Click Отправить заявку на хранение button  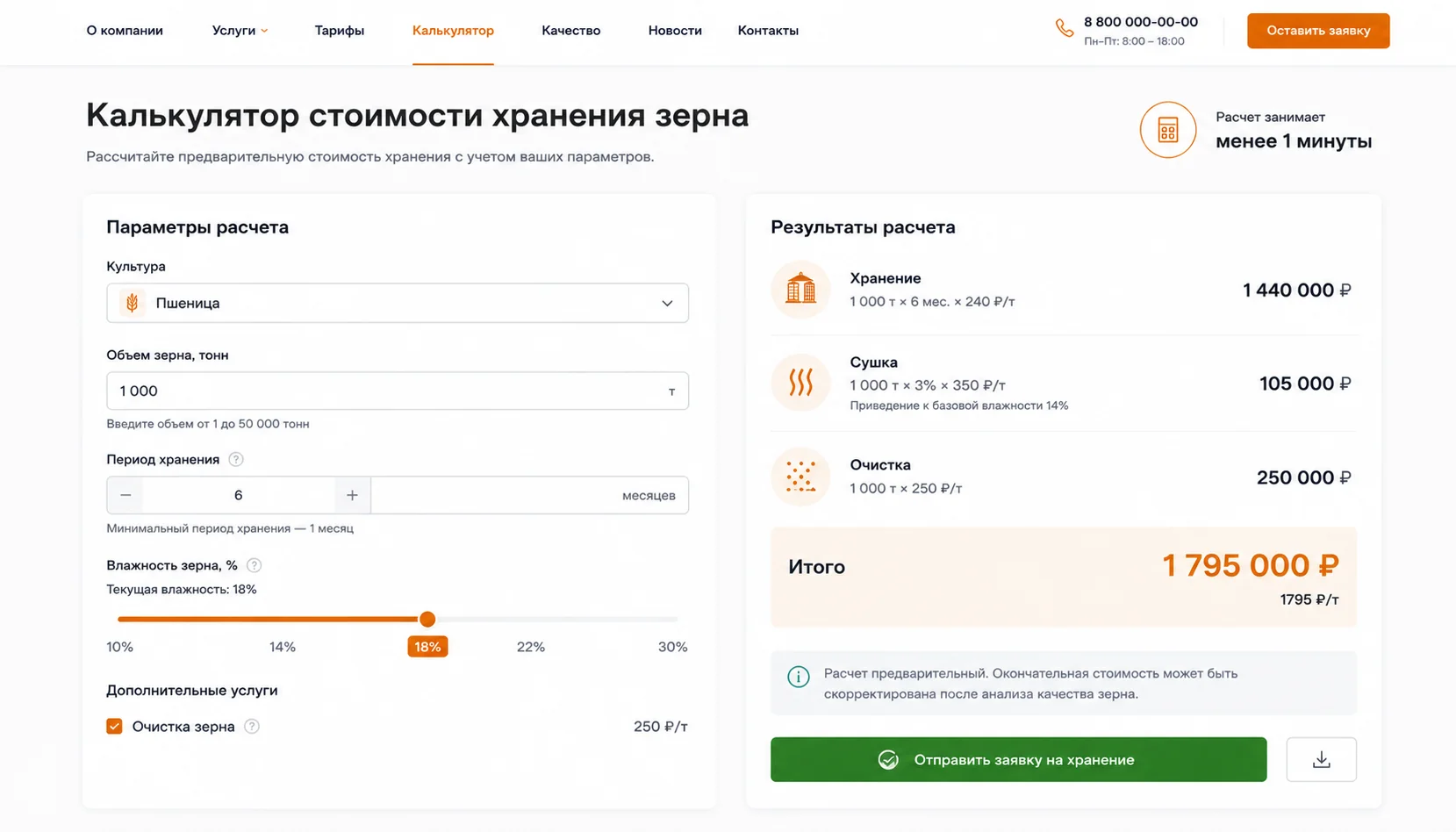tap(1018, 759)
